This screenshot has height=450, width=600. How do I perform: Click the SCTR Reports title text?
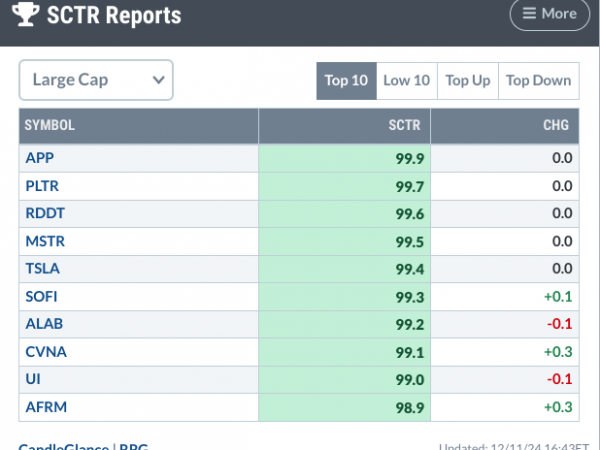click(x=114, y=15)
